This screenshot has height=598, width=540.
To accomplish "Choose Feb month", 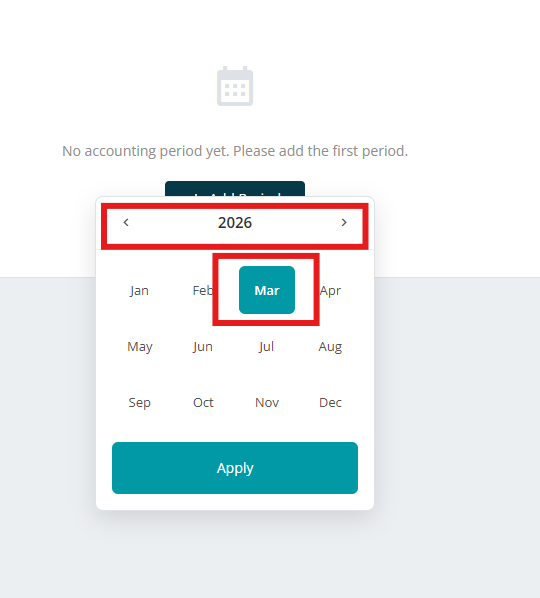I will tap(203, 291).
